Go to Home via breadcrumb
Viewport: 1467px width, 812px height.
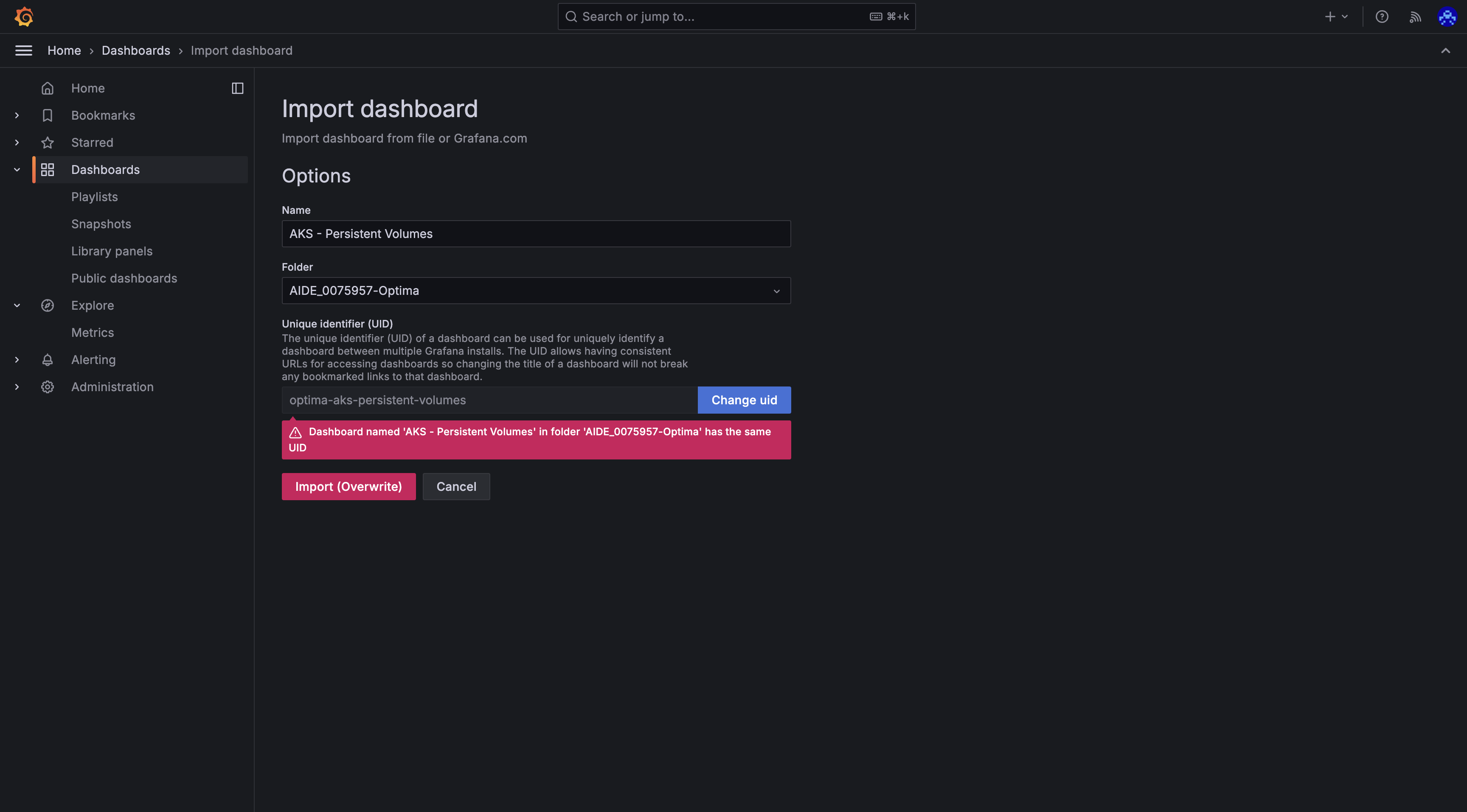click(65, 50)
